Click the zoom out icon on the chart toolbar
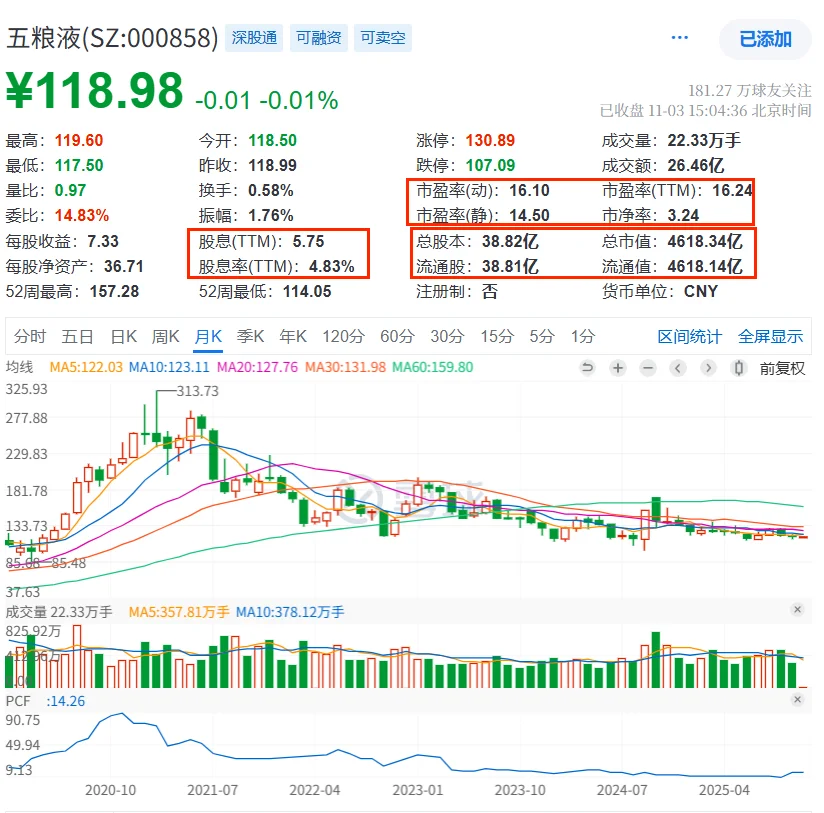Screen dimensions: 824x813 tap(648, 369)
